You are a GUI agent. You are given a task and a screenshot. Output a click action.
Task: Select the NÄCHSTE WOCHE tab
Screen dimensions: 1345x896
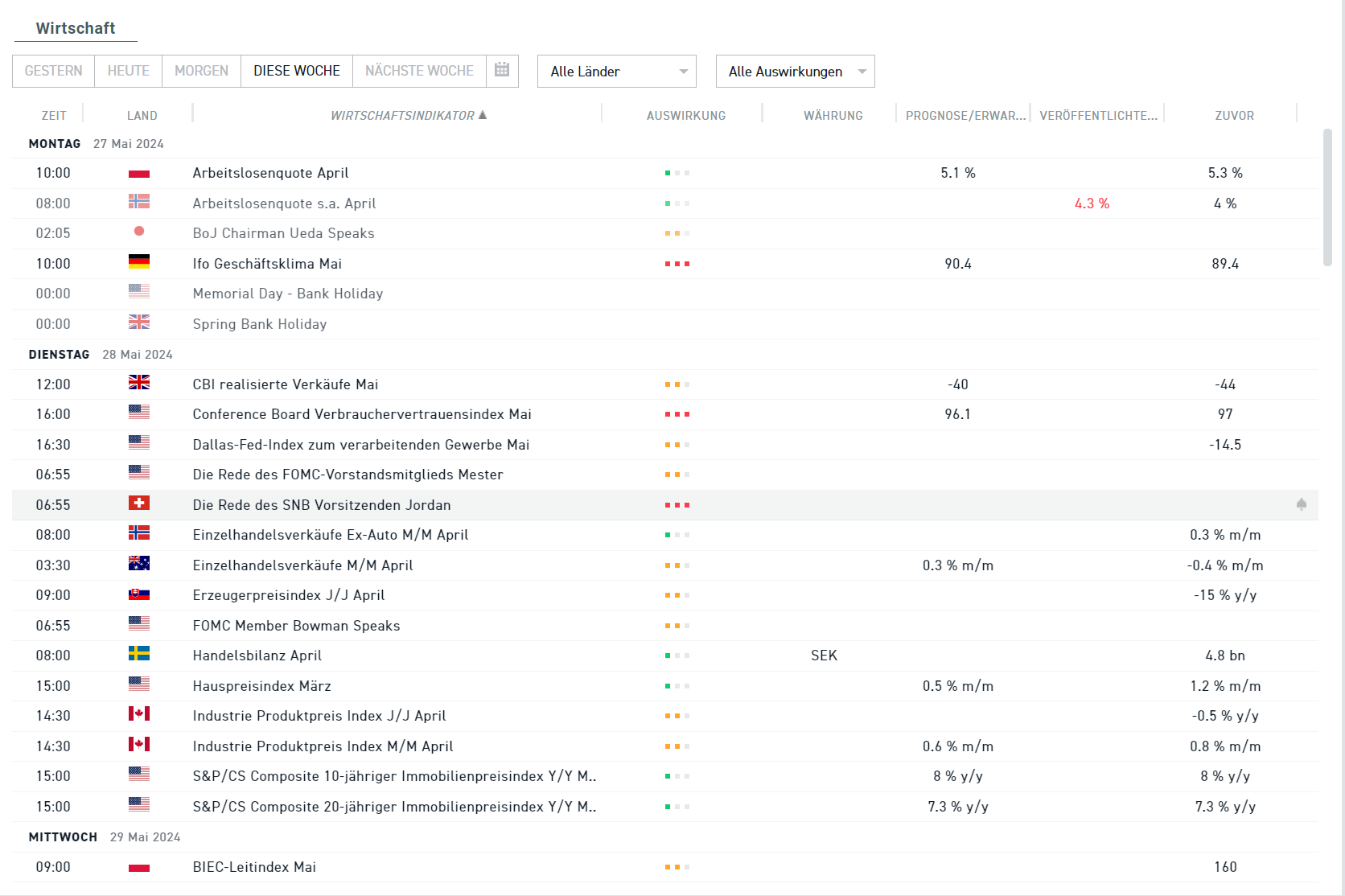tap(419, 71)
